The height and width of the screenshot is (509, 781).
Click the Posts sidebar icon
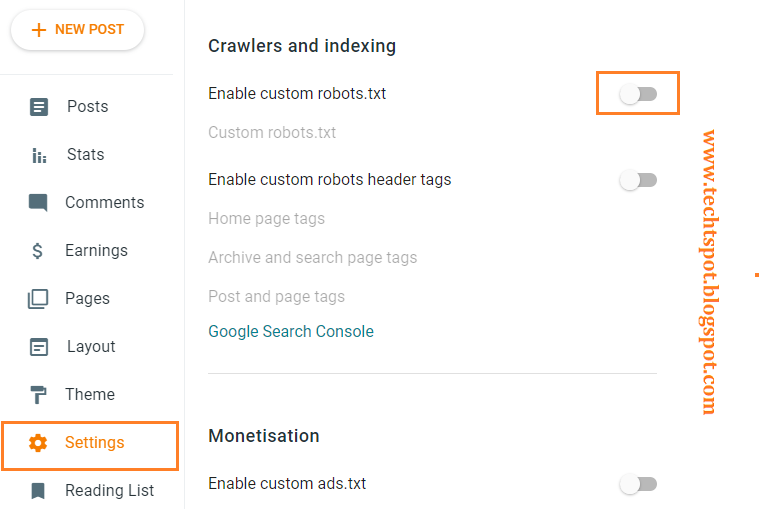(39, 107)
